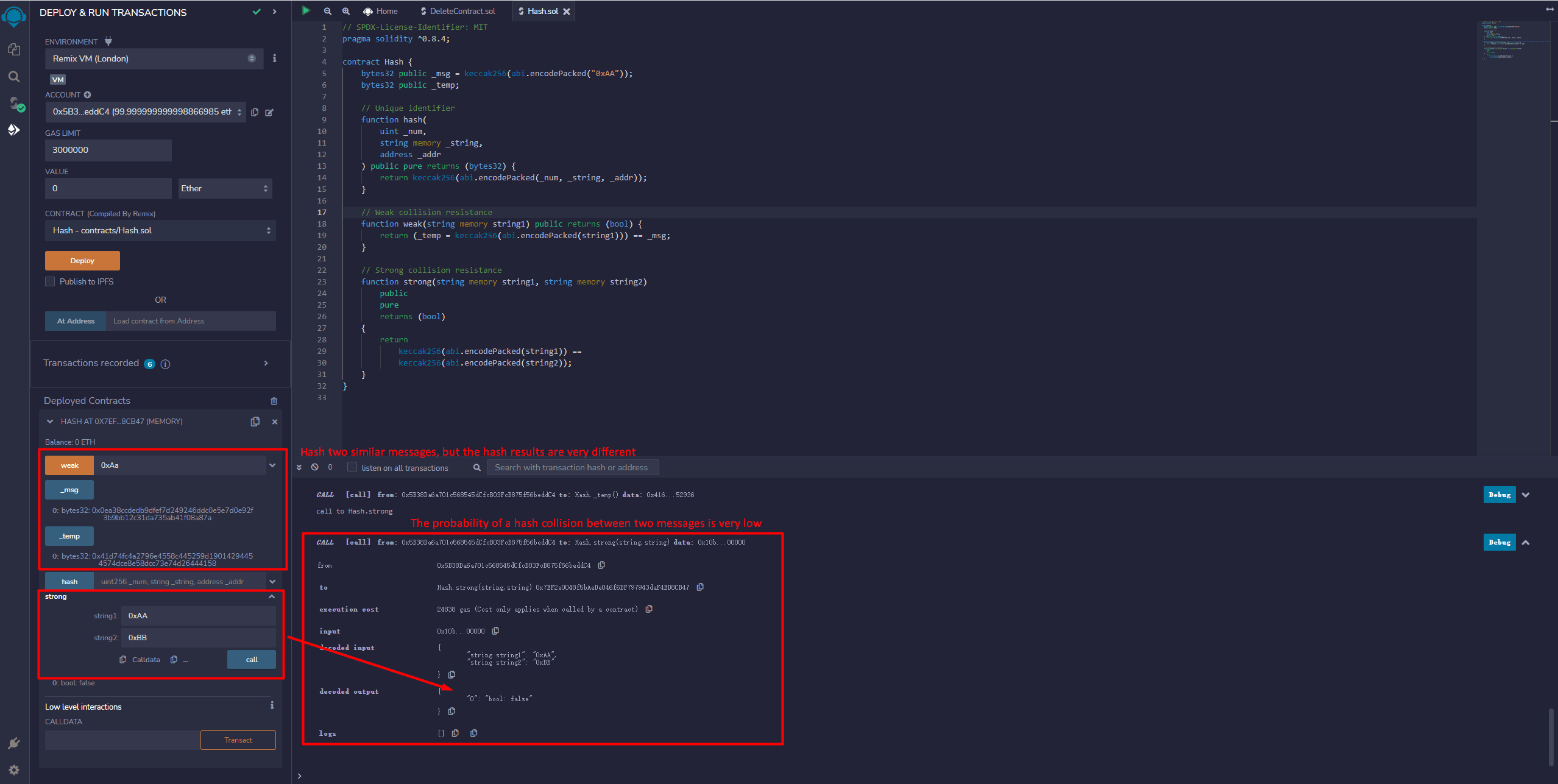Click the trash icon to clear deployed contracts
Image resolution: width=1558 pixels, height=784 pixels.
pos(274,401)
